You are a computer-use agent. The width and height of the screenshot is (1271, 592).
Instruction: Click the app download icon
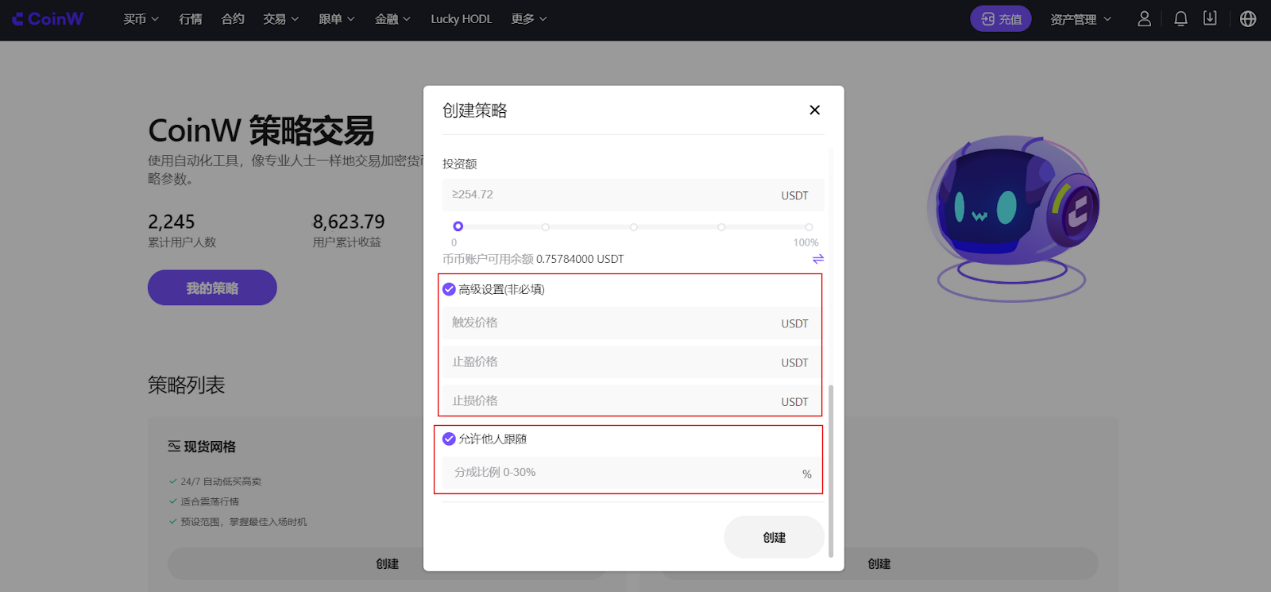(1210, 19)
